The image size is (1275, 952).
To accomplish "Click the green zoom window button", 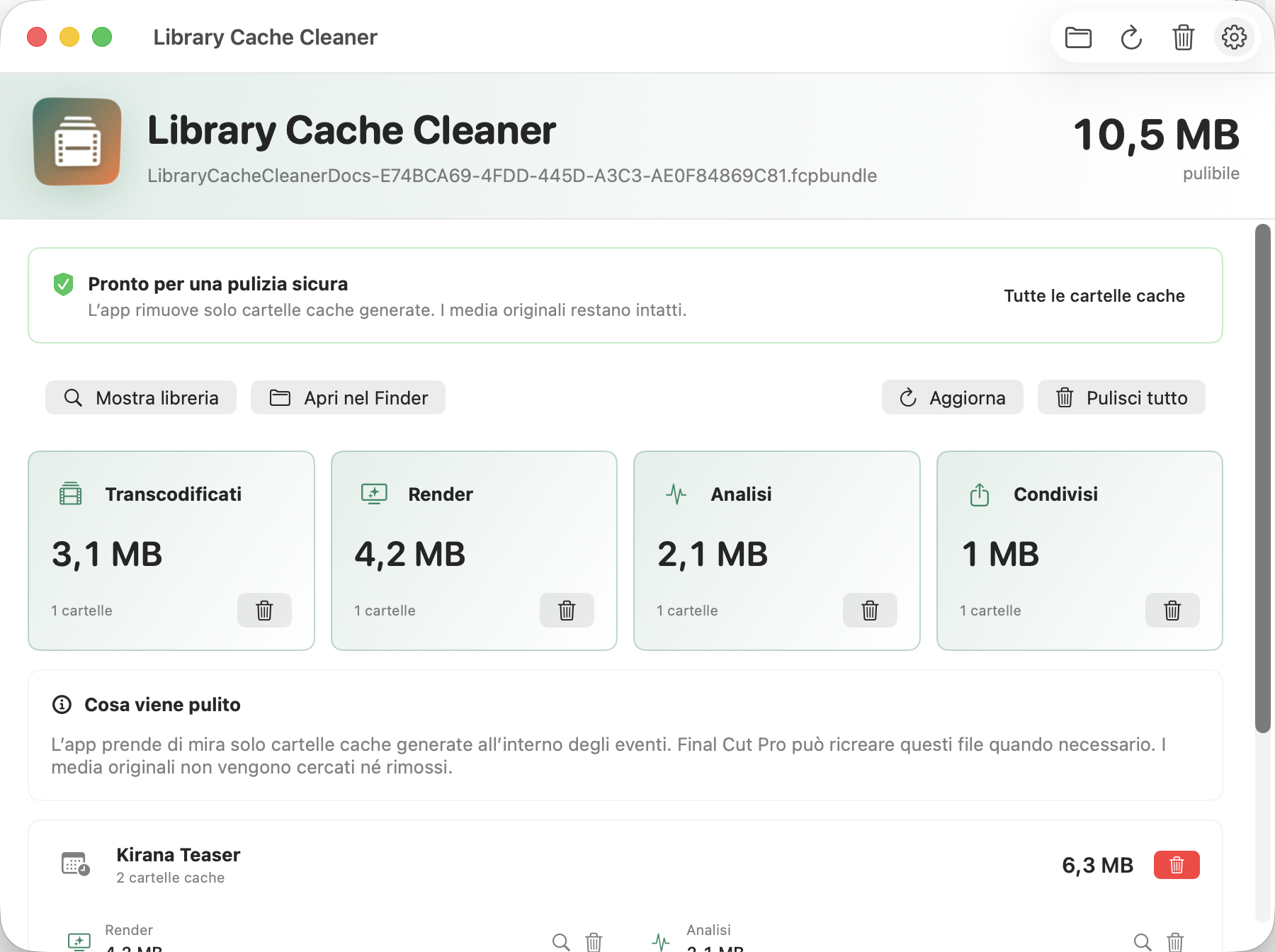I will click(102, 37).
